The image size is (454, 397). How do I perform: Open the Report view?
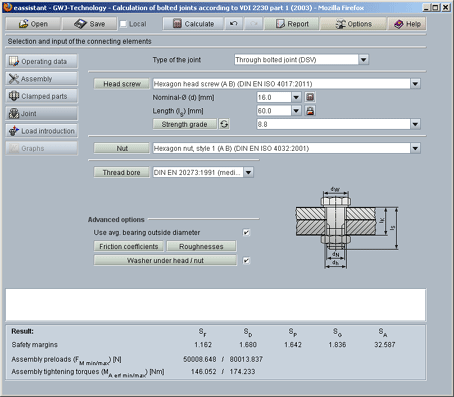292,24
